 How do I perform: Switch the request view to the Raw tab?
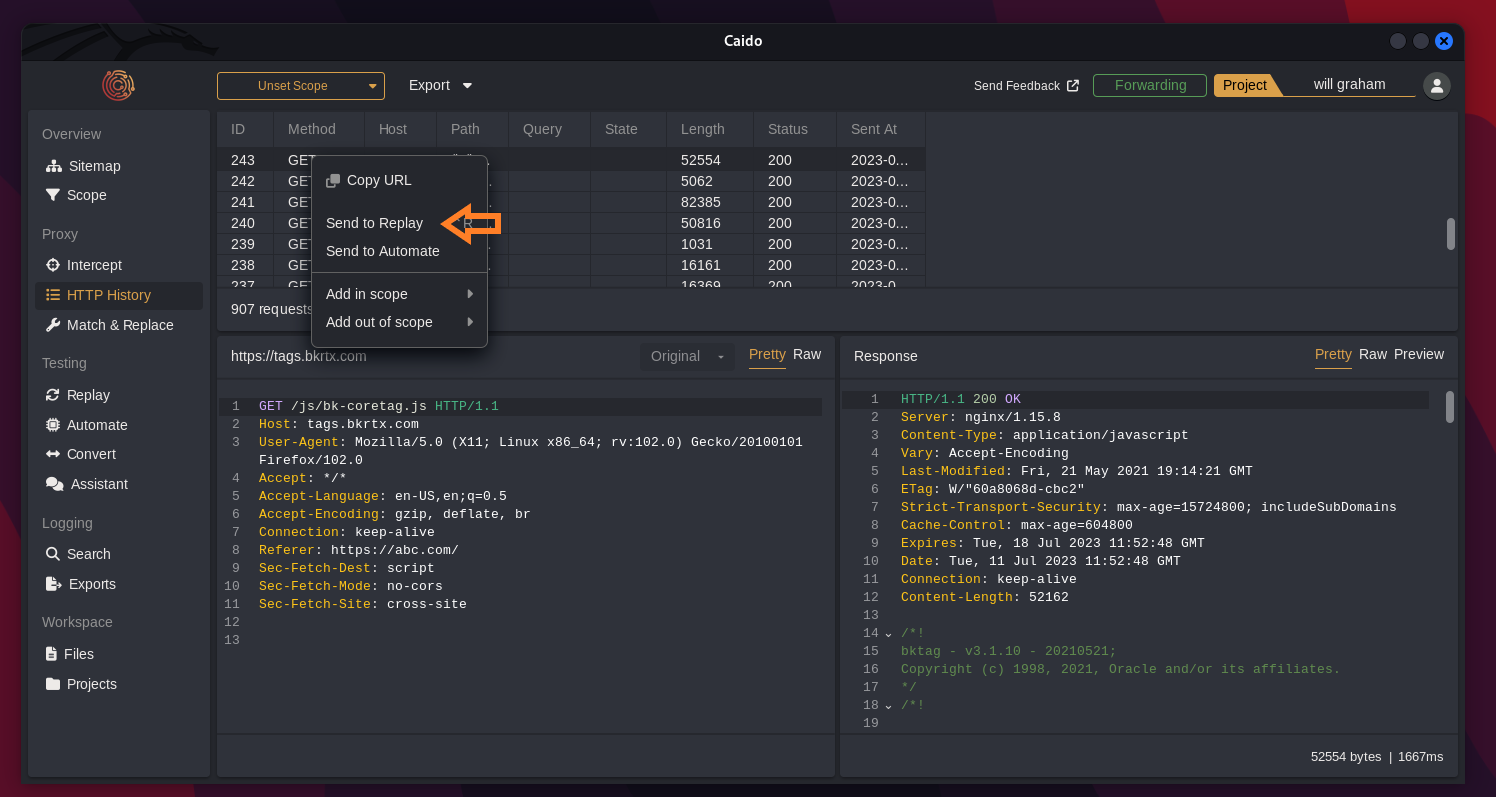click(807, 354)
